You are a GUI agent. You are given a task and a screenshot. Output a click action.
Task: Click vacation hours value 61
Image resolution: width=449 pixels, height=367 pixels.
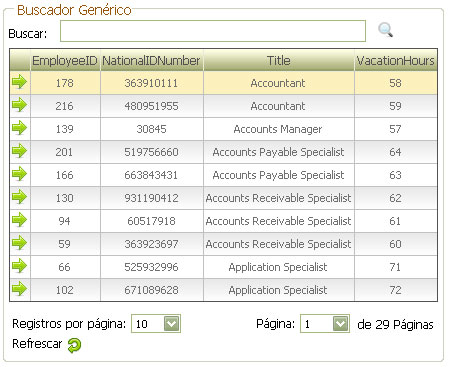click(x=395, y=221)
